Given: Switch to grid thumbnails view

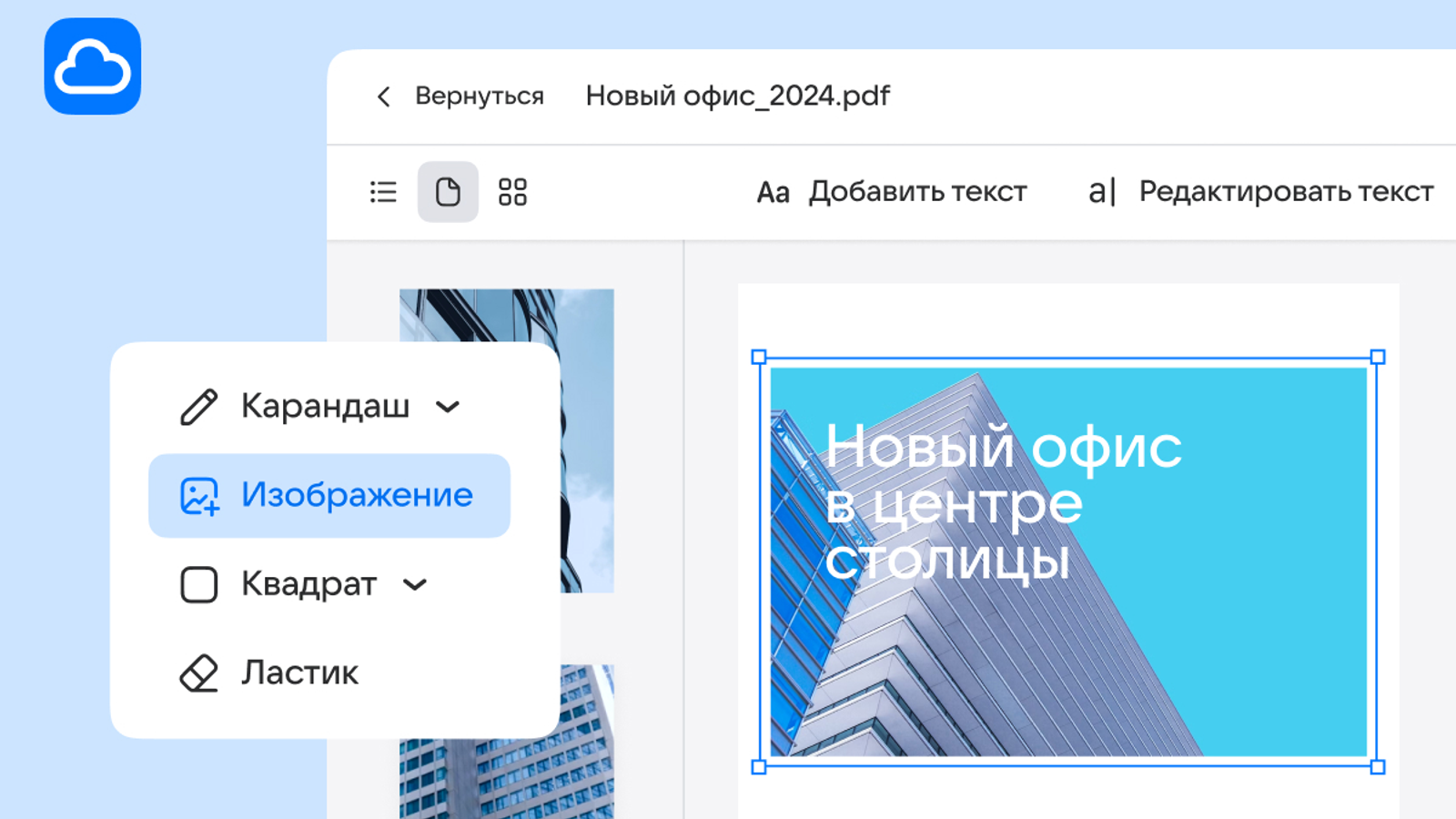Looking at the screenshot, I should coord(512,192).
